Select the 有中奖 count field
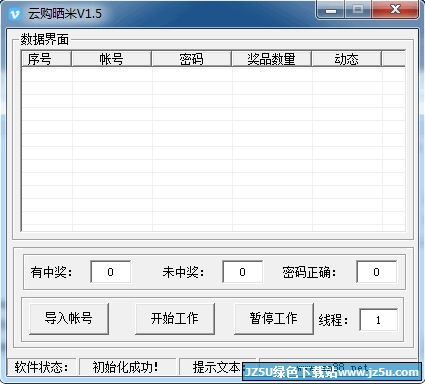Screen dimensions: 425x384 [x=111, y=272]
